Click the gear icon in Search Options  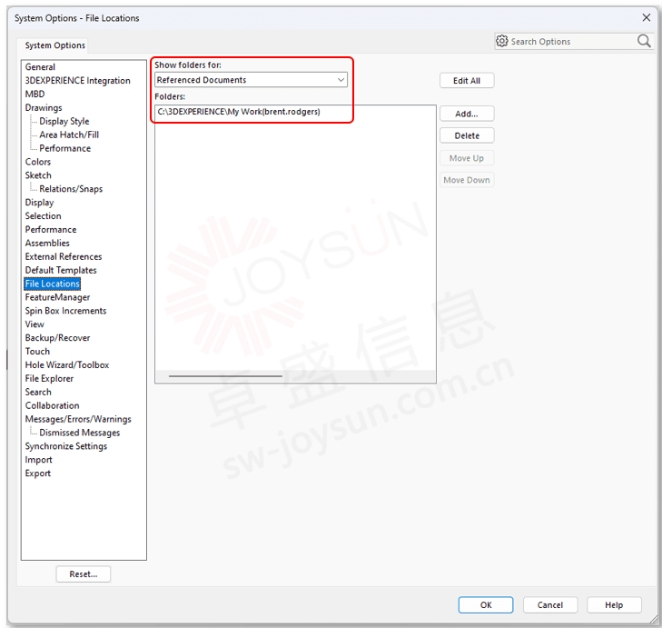[502, 41]
